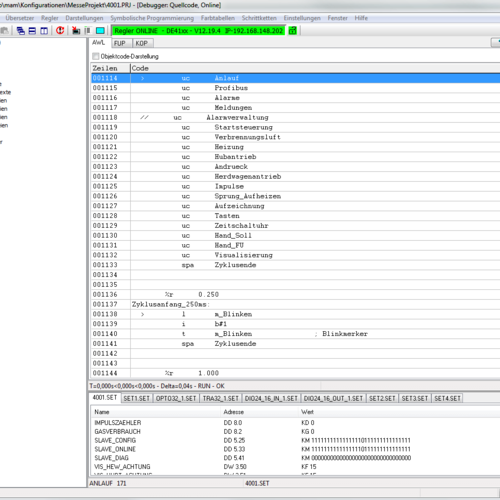Click the cascade windows toolbar icon
This screenshot has height=500, width=500.
(21, 31)
